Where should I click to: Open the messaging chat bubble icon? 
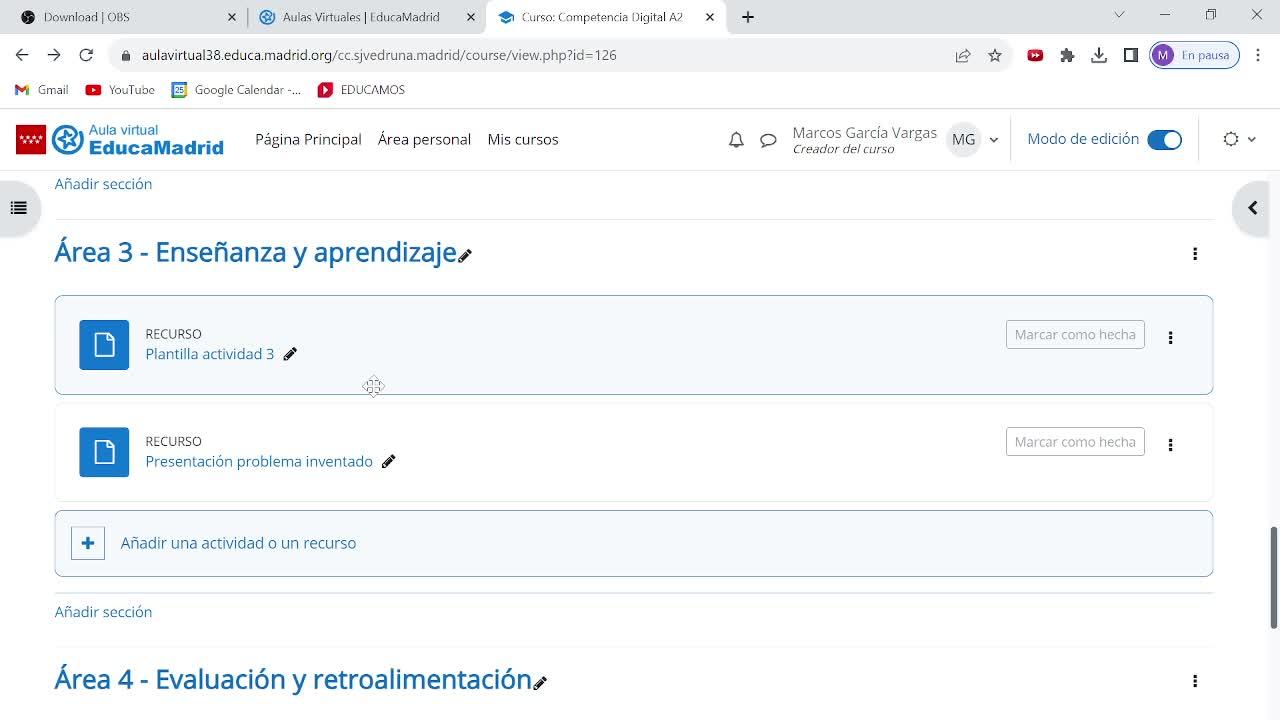pos(768,140)
